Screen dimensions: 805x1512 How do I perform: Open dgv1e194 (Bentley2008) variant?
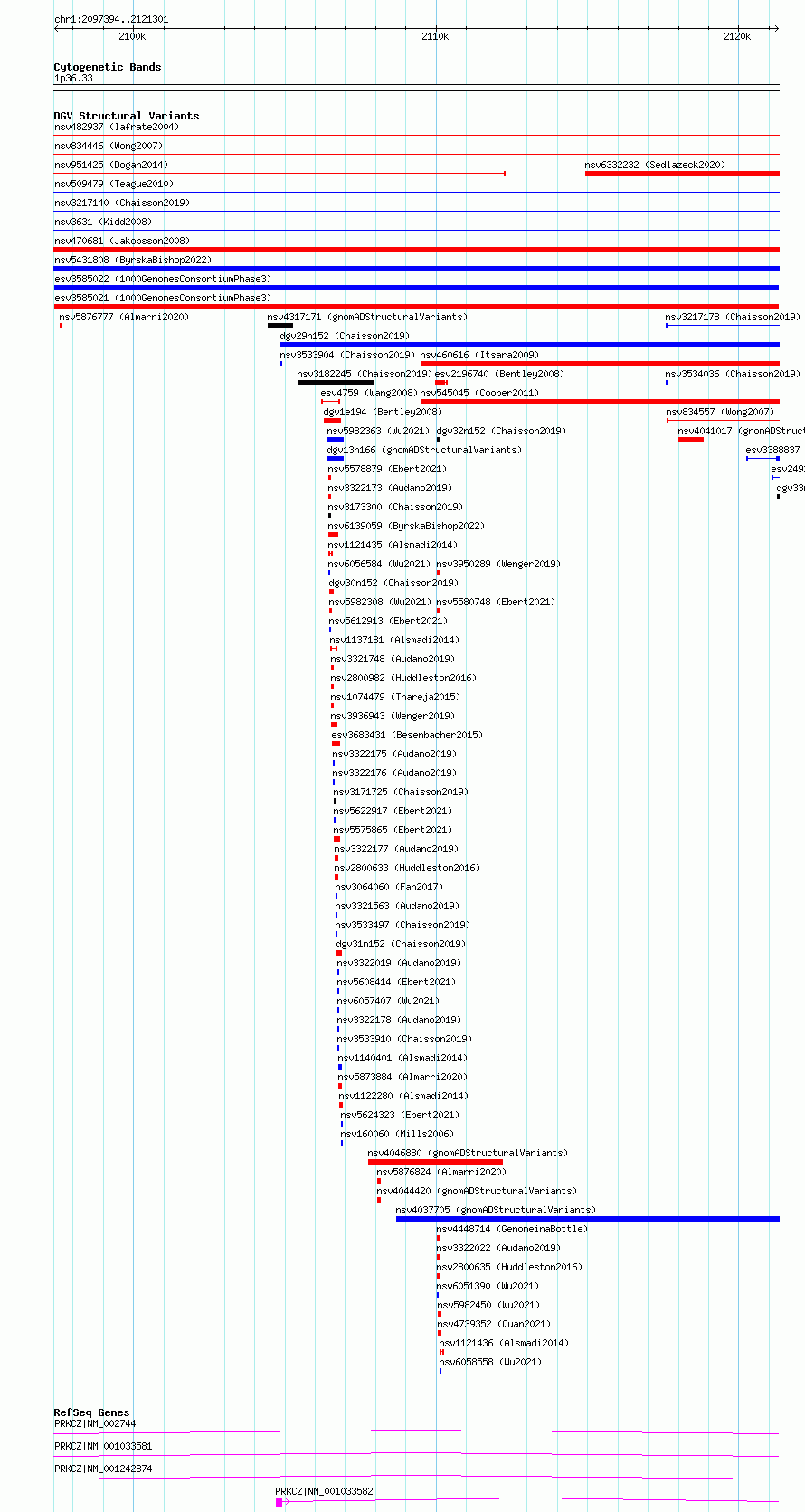pyautogui.click(x=383, y=412)
